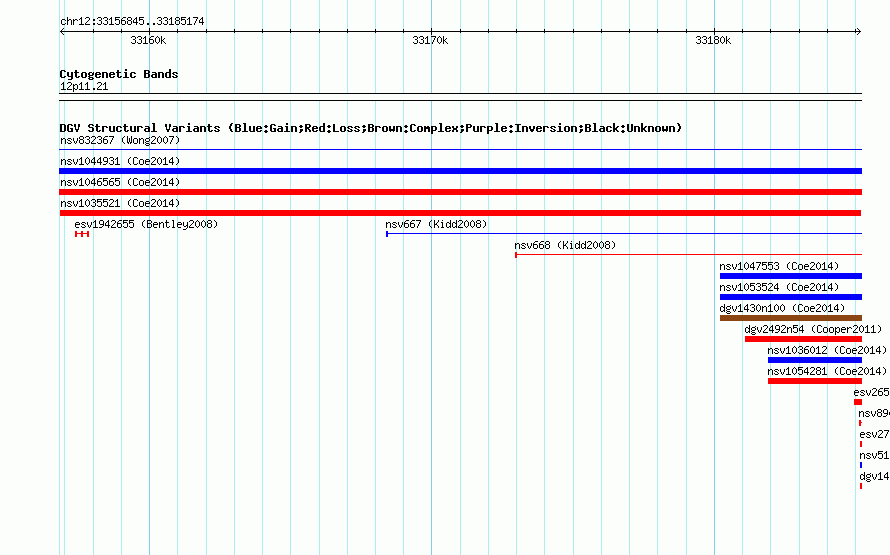Select the blue nsv1044931 gain bar
890x555 pixels.
pos(460,171)
